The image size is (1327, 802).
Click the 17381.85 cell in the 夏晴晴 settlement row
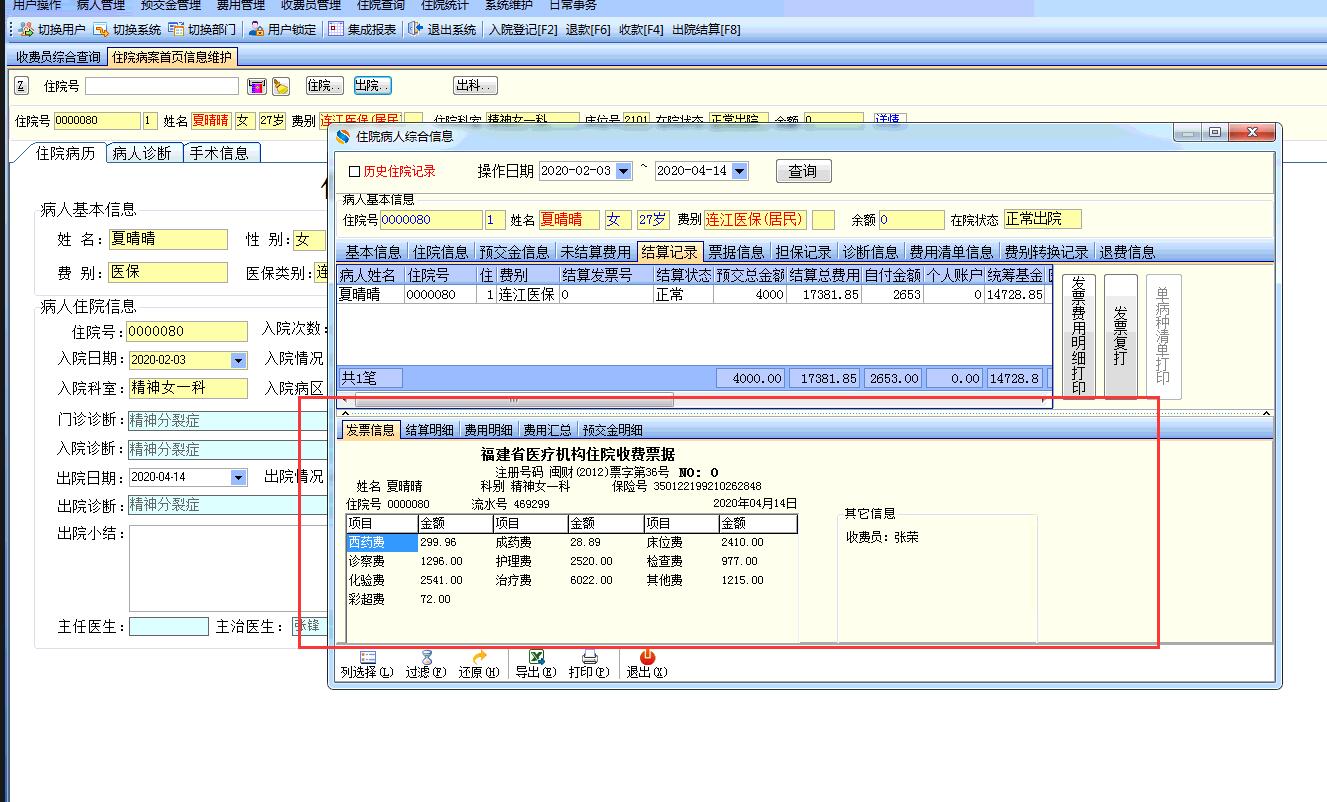(824, 295)
